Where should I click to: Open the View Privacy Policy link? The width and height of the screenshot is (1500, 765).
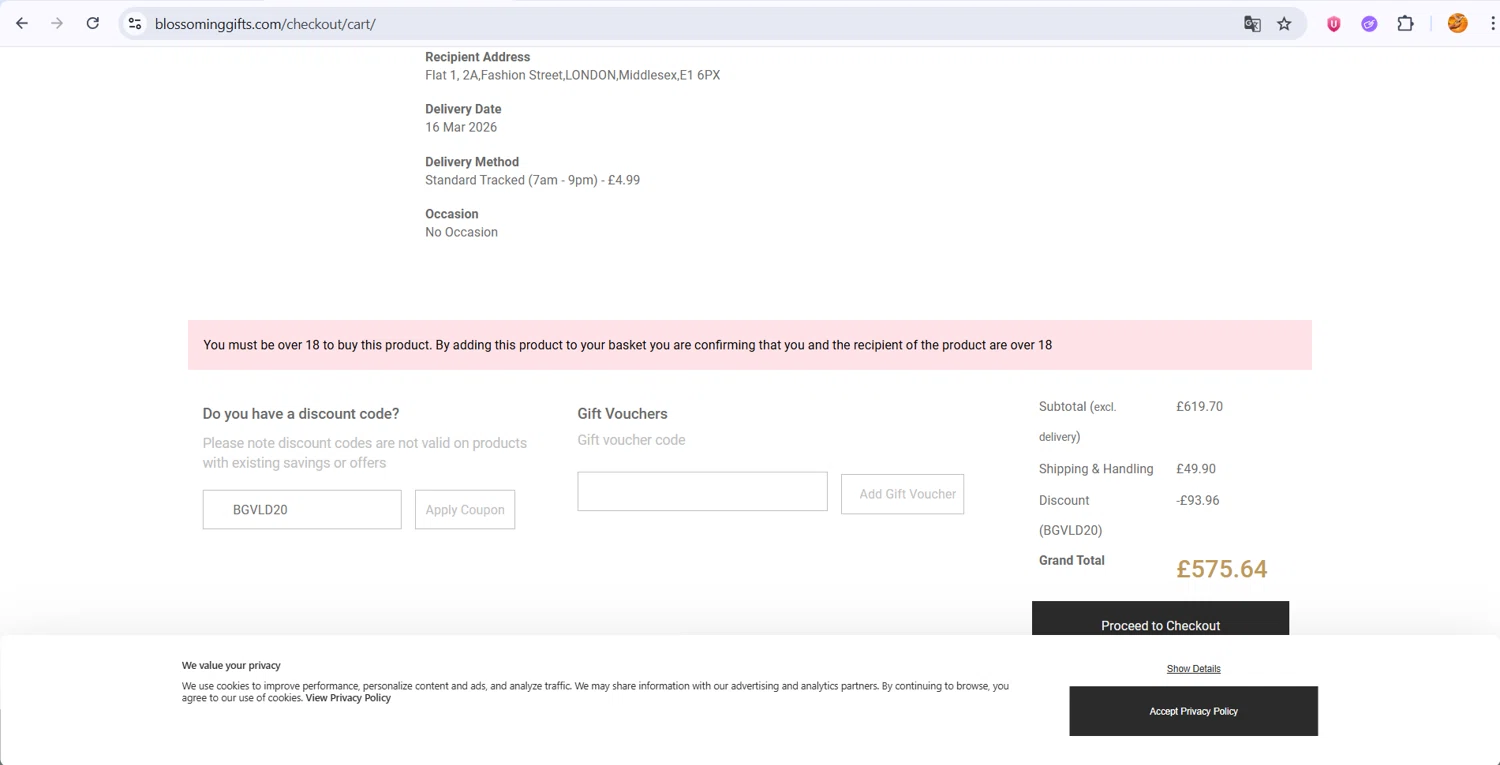[x=348, y=698]
